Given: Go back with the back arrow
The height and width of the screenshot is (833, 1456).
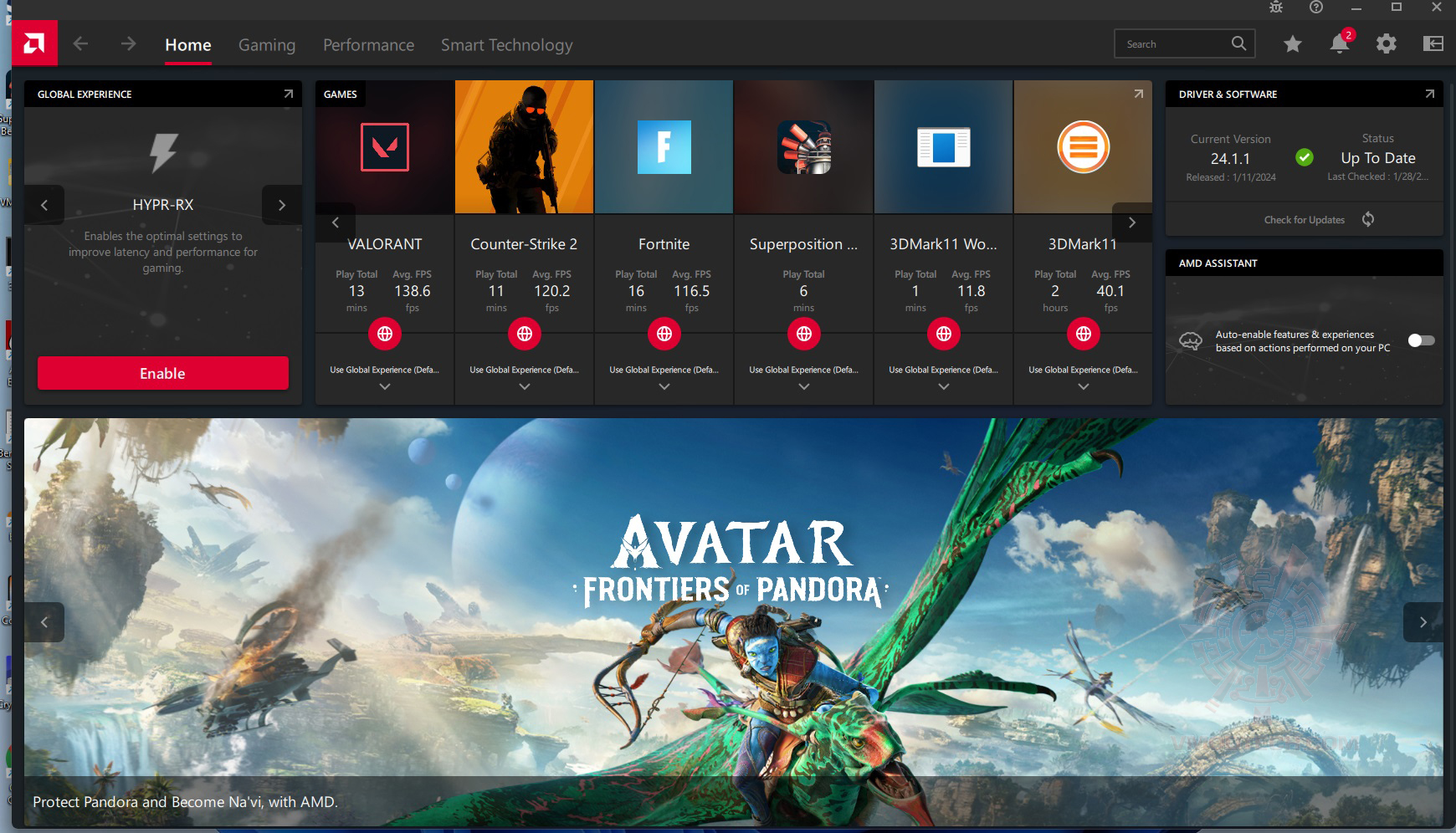Looking at the screenshot, I should click(80, 43).
